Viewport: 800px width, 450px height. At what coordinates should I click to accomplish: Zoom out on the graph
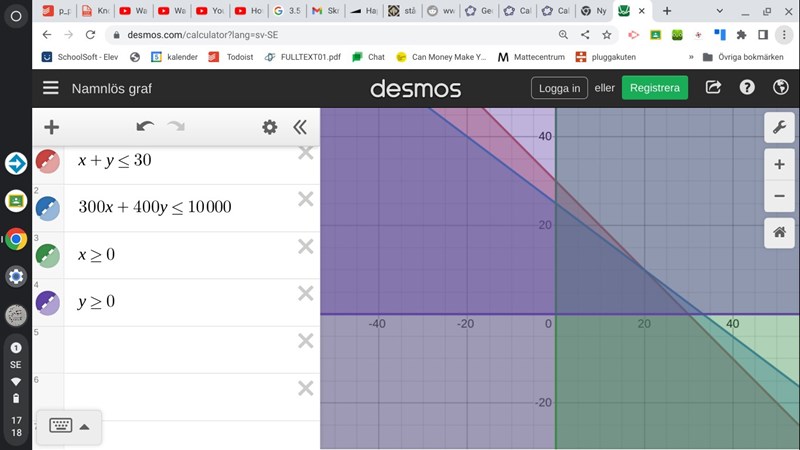point(779,196)
